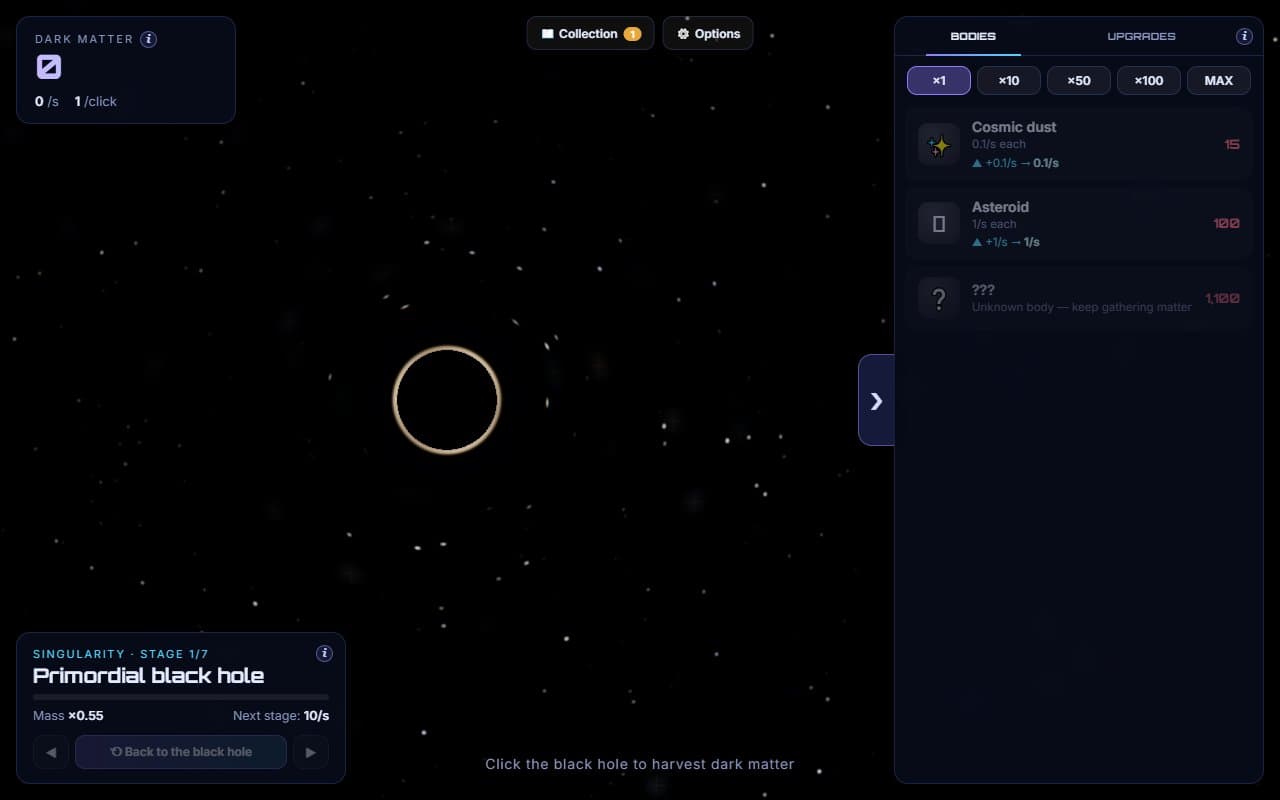Click the harvest dark matter hint text
This screenshot has width=1280, height=800.
[x=640, y=764]
